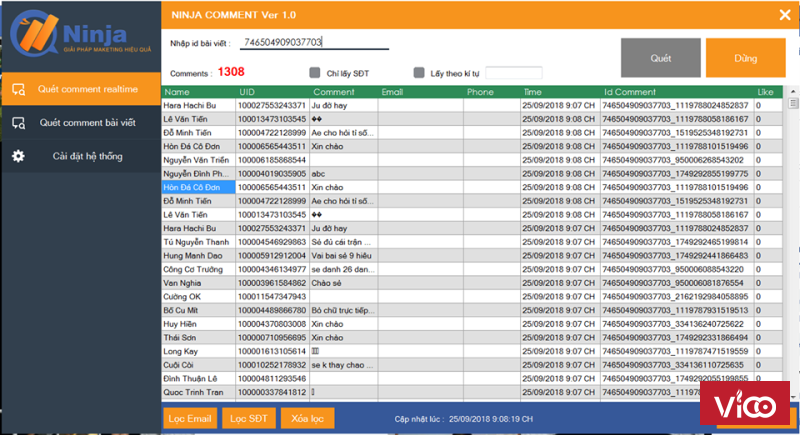Select the Nguyễn Văn Triển row

(472, 160)
